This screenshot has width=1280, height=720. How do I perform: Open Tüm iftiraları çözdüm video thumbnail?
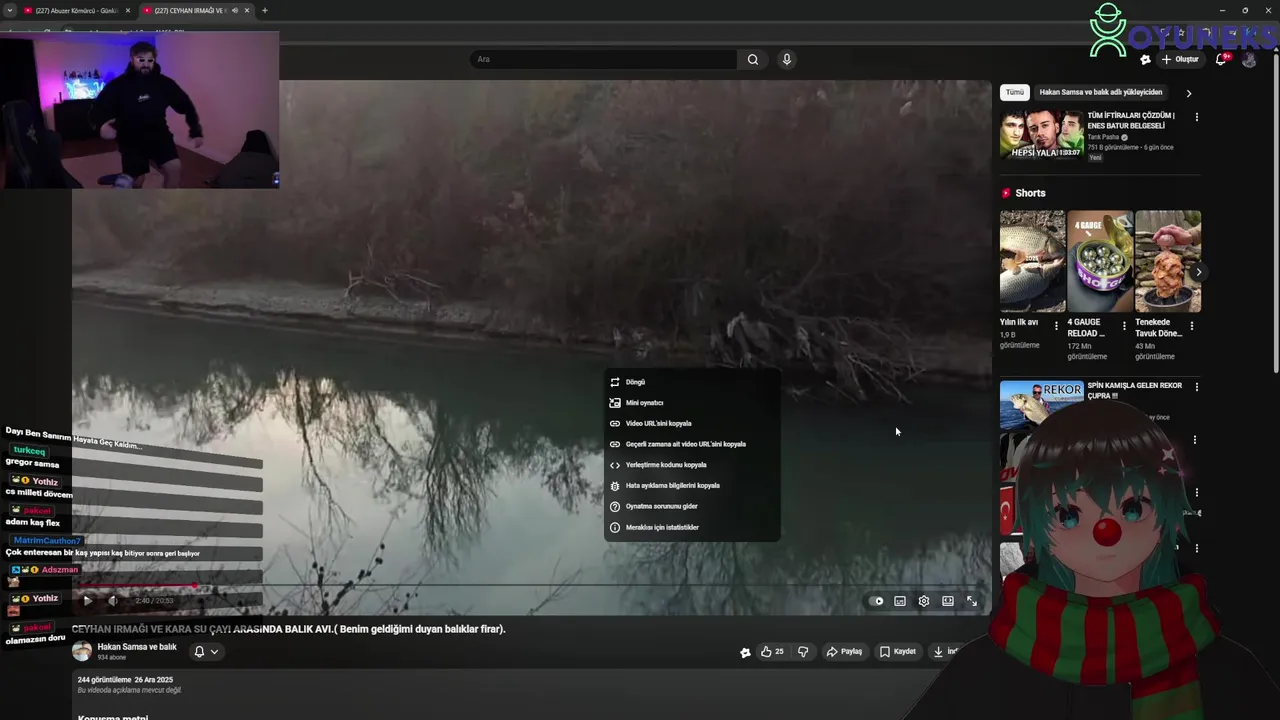click(1041, 135)
